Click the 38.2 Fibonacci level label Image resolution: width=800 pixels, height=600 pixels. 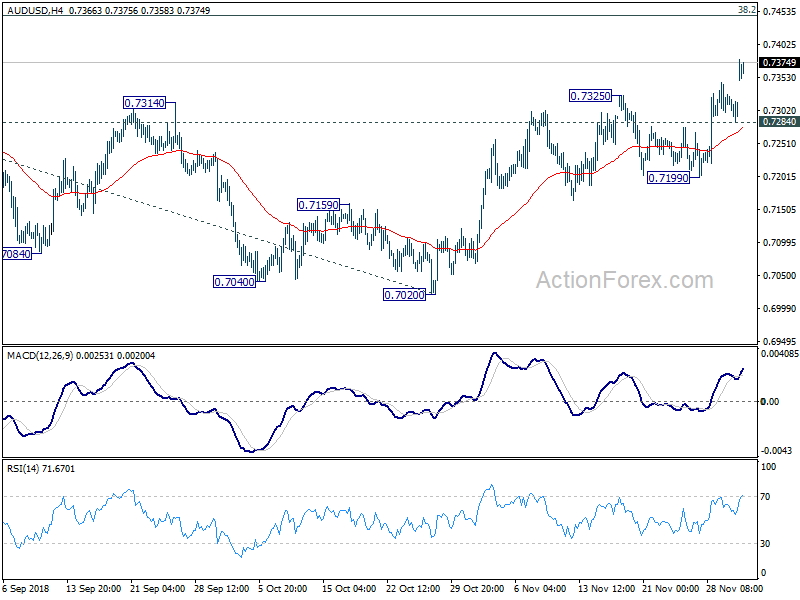click(x=746, y=9)
